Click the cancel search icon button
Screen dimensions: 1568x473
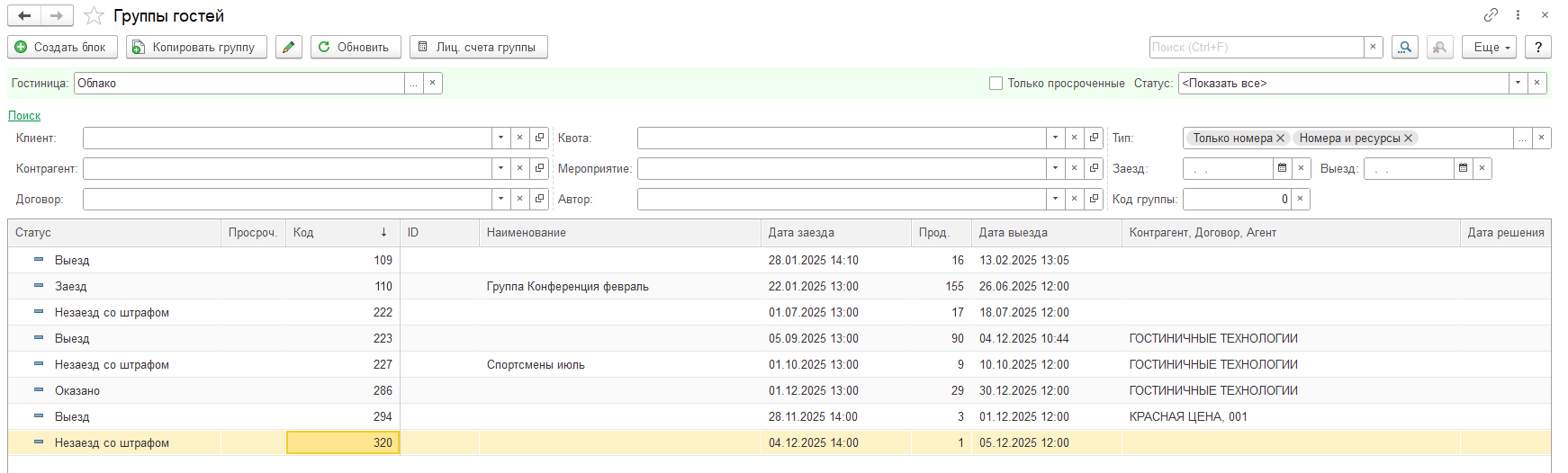pyautogui.click(x=1440, y=47)
